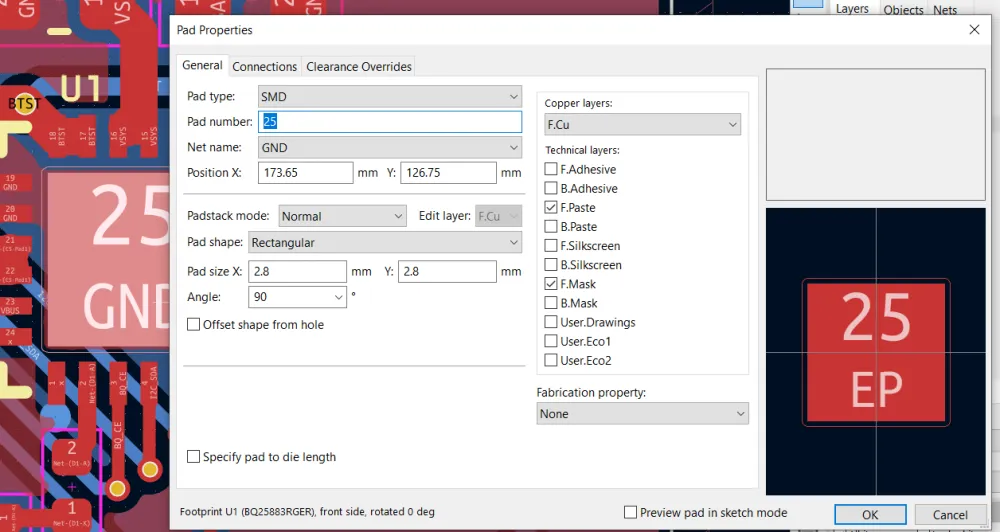Open the Copper layers dropdown
Screen dimensions: 1000x532
pos(642,125)
